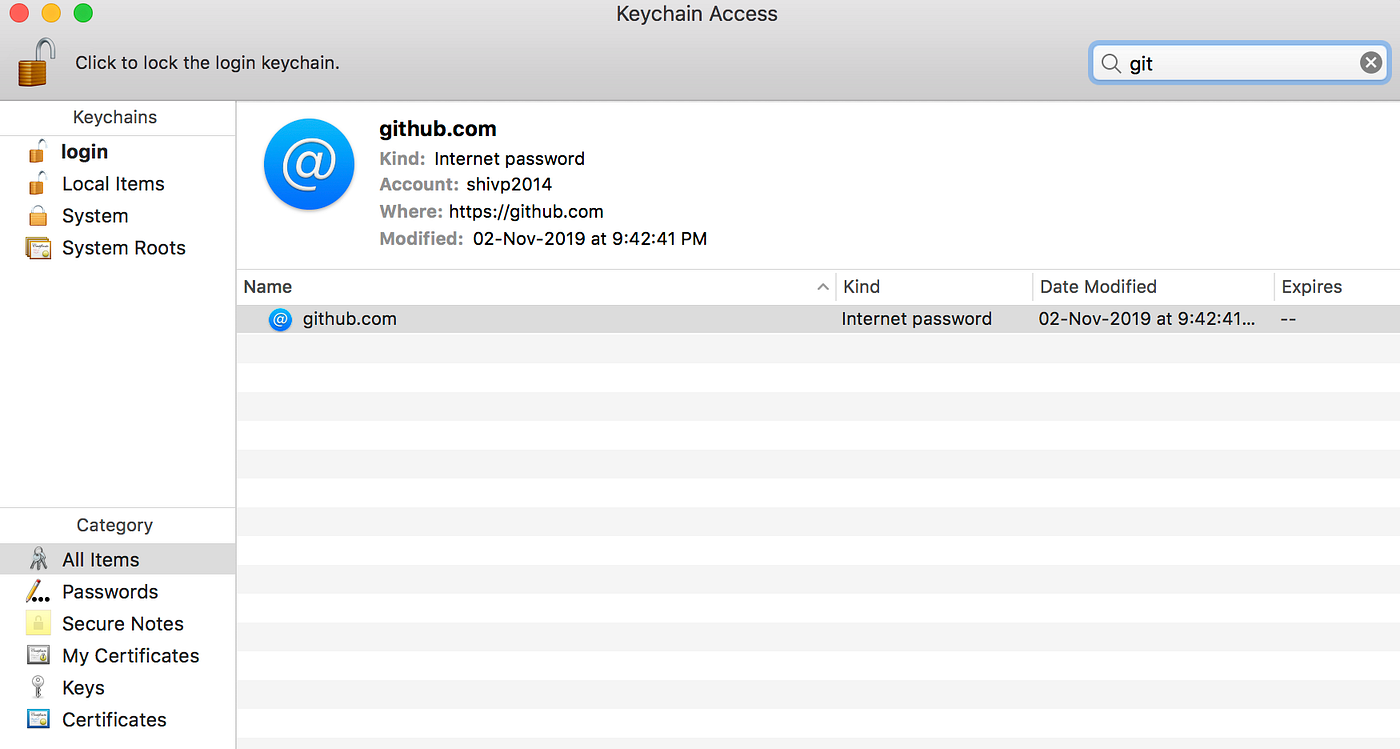Open the https://github.com link in Where field
The image size is (1400, 749).
click(526, 211)
